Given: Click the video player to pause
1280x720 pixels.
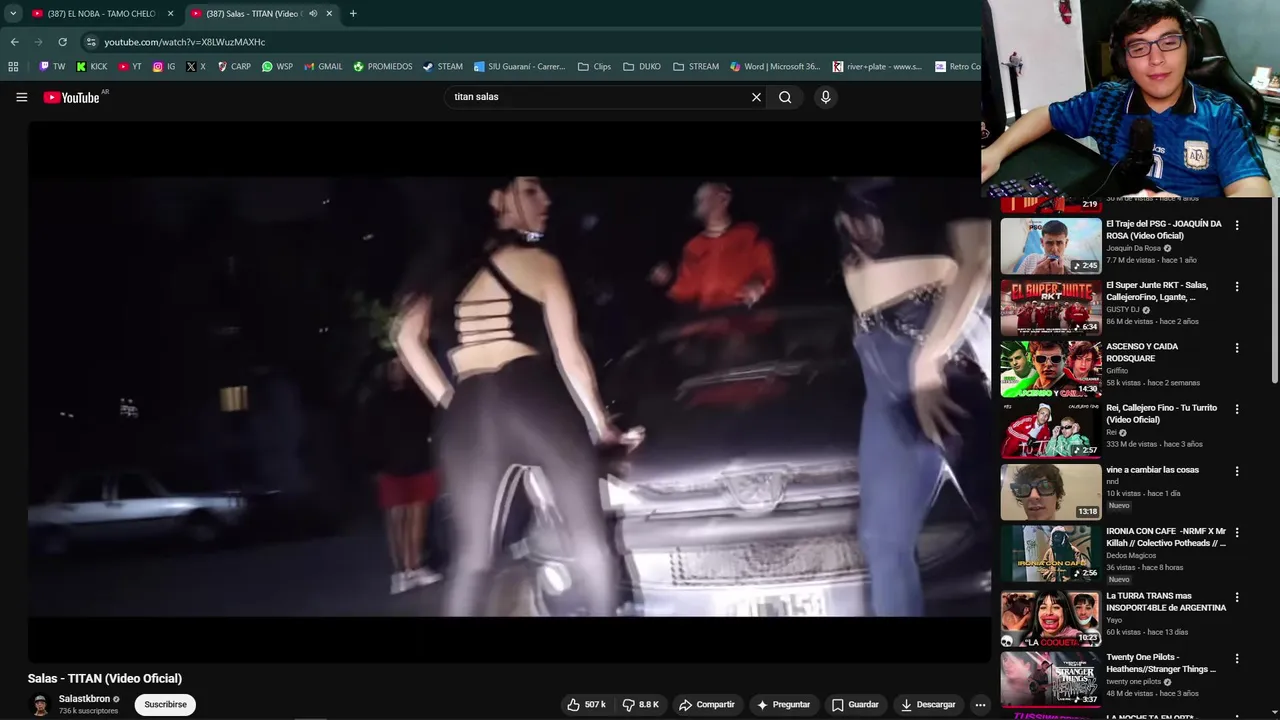Looking at the screenshot, I should [509, 391].
